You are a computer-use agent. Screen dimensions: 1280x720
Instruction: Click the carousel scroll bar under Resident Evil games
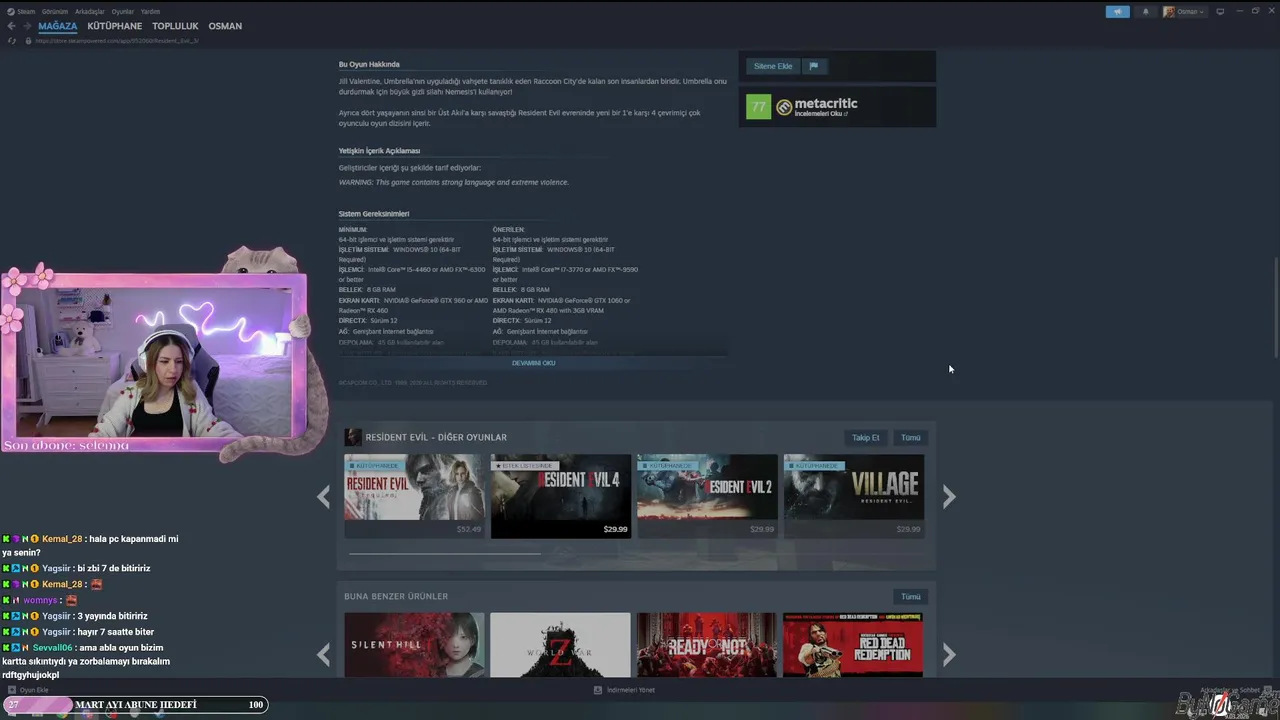(x=445, y=553)
